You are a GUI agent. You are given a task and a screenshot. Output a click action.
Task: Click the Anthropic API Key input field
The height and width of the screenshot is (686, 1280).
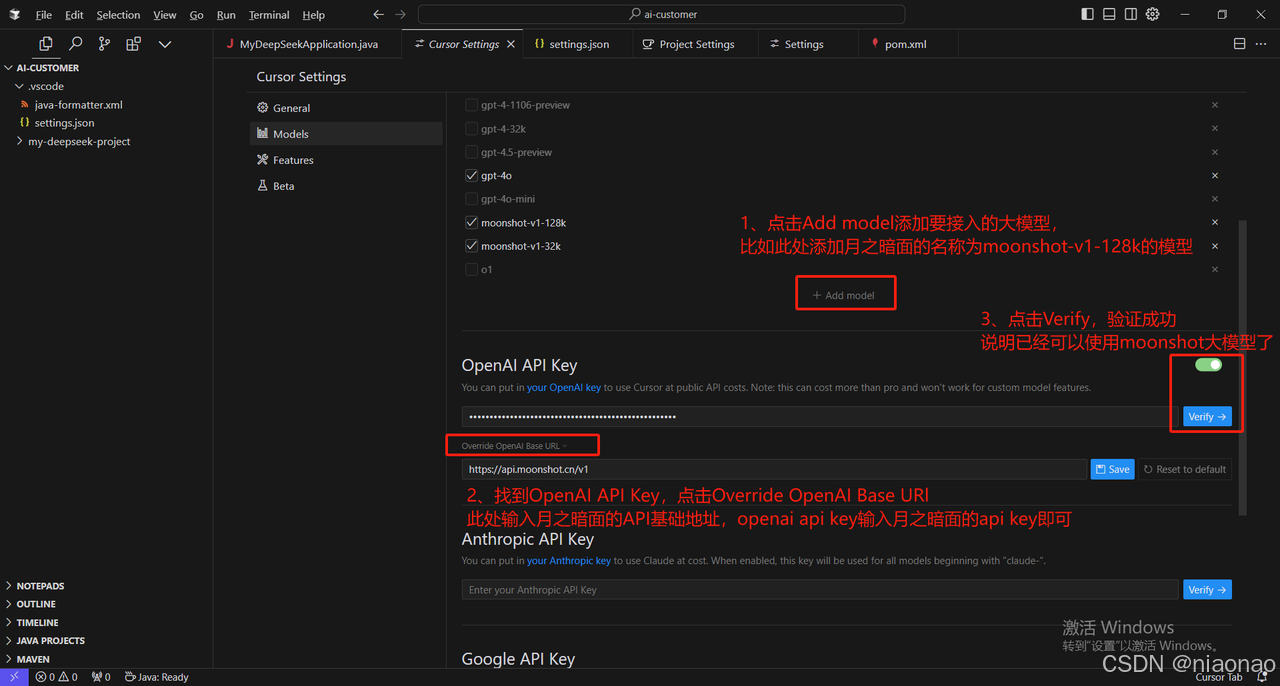pyautogui.click(x=820, y=590)
